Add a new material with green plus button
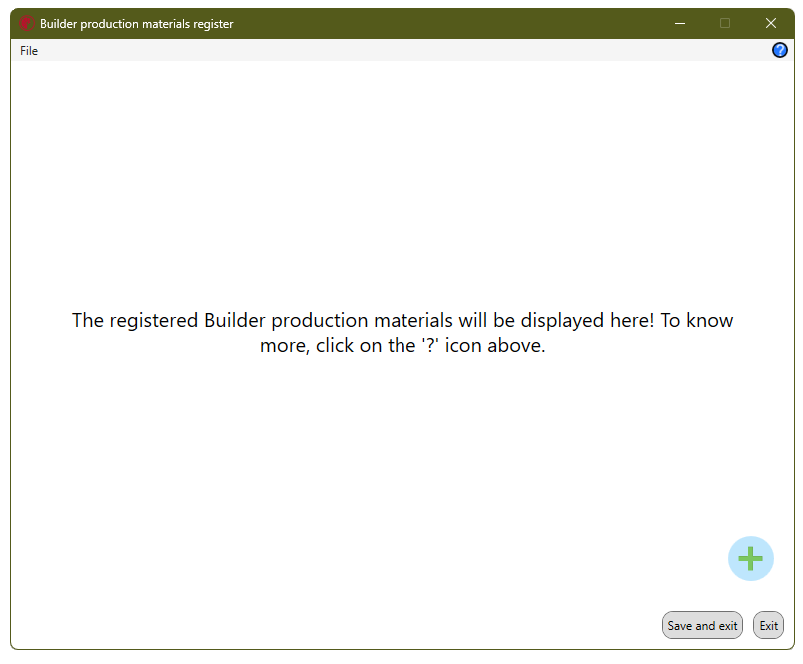Screen dimensions: 803x664 750,559
